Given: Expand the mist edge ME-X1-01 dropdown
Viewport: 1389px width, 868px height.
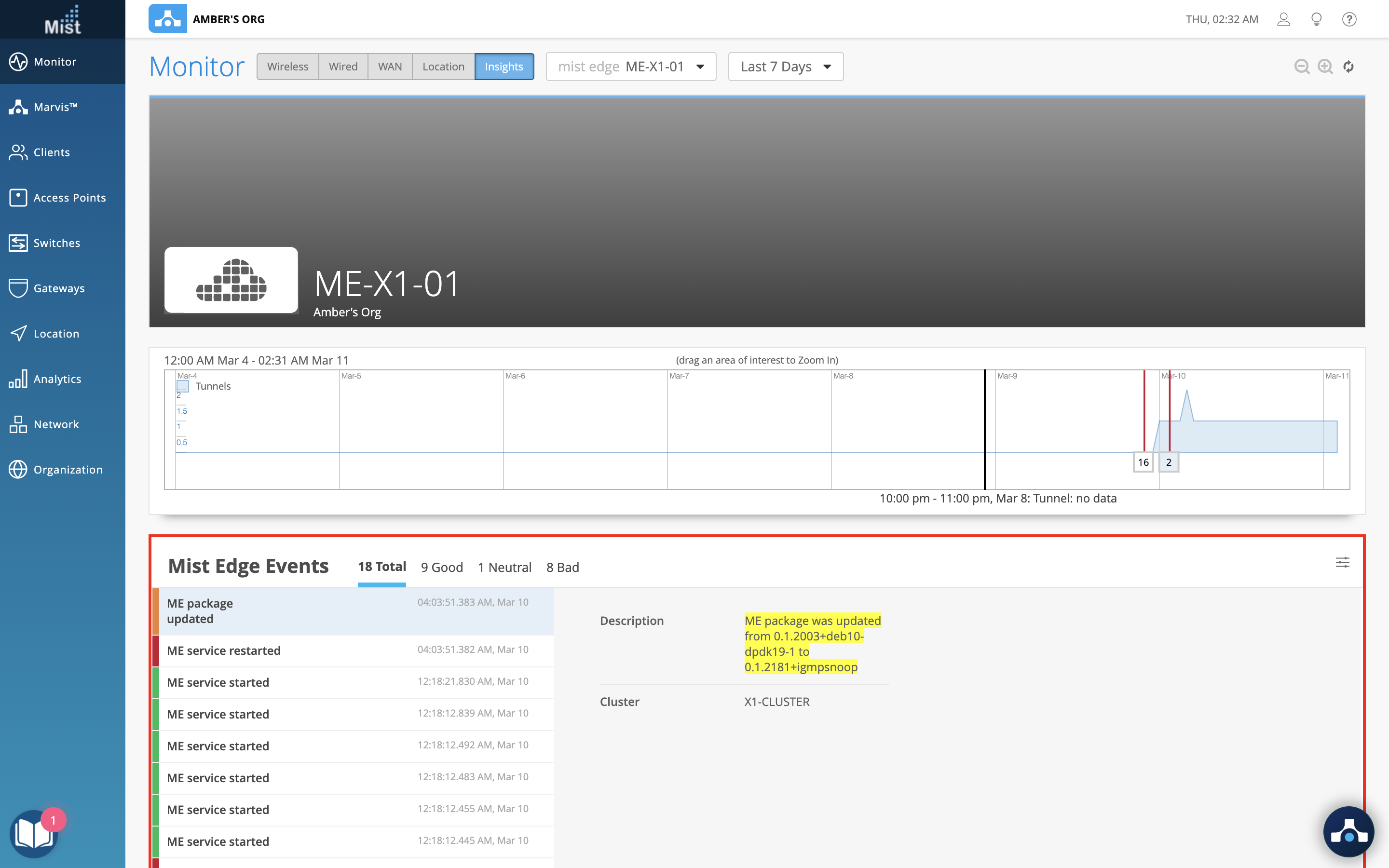Looking at the screenshot, I should pos(631,67).
